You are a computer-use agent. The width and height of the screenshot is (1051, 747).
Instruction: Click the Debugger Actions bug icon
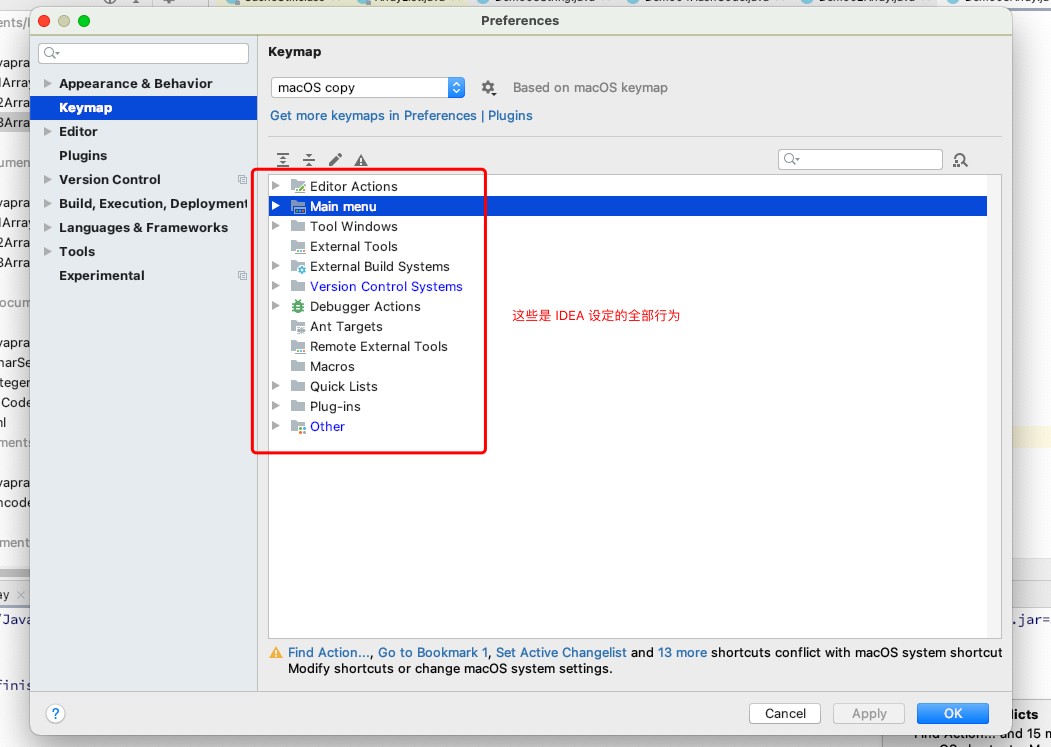[298, 306]
